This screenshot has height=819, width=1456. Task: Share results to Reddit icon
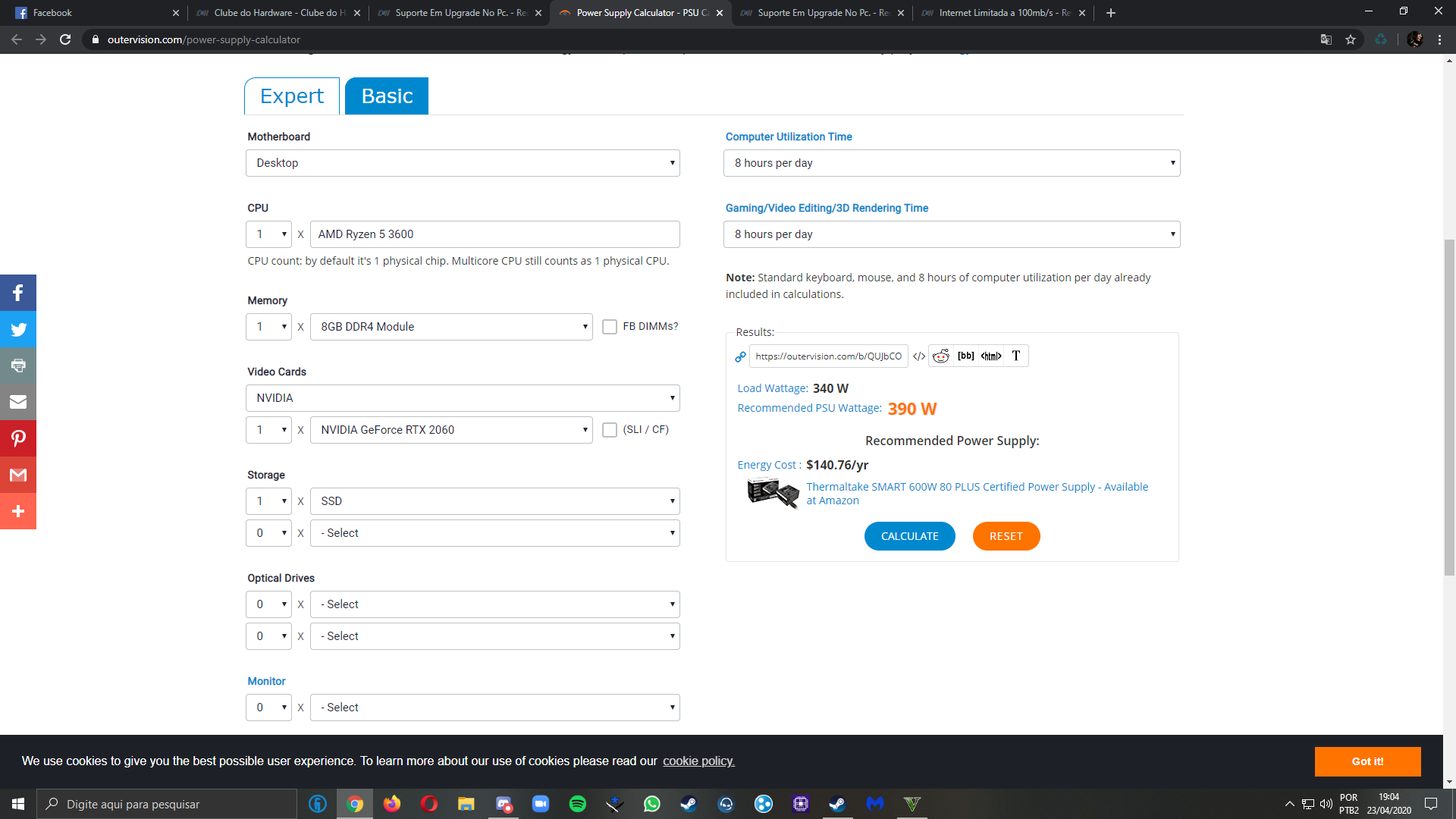[x=941, y=356]
